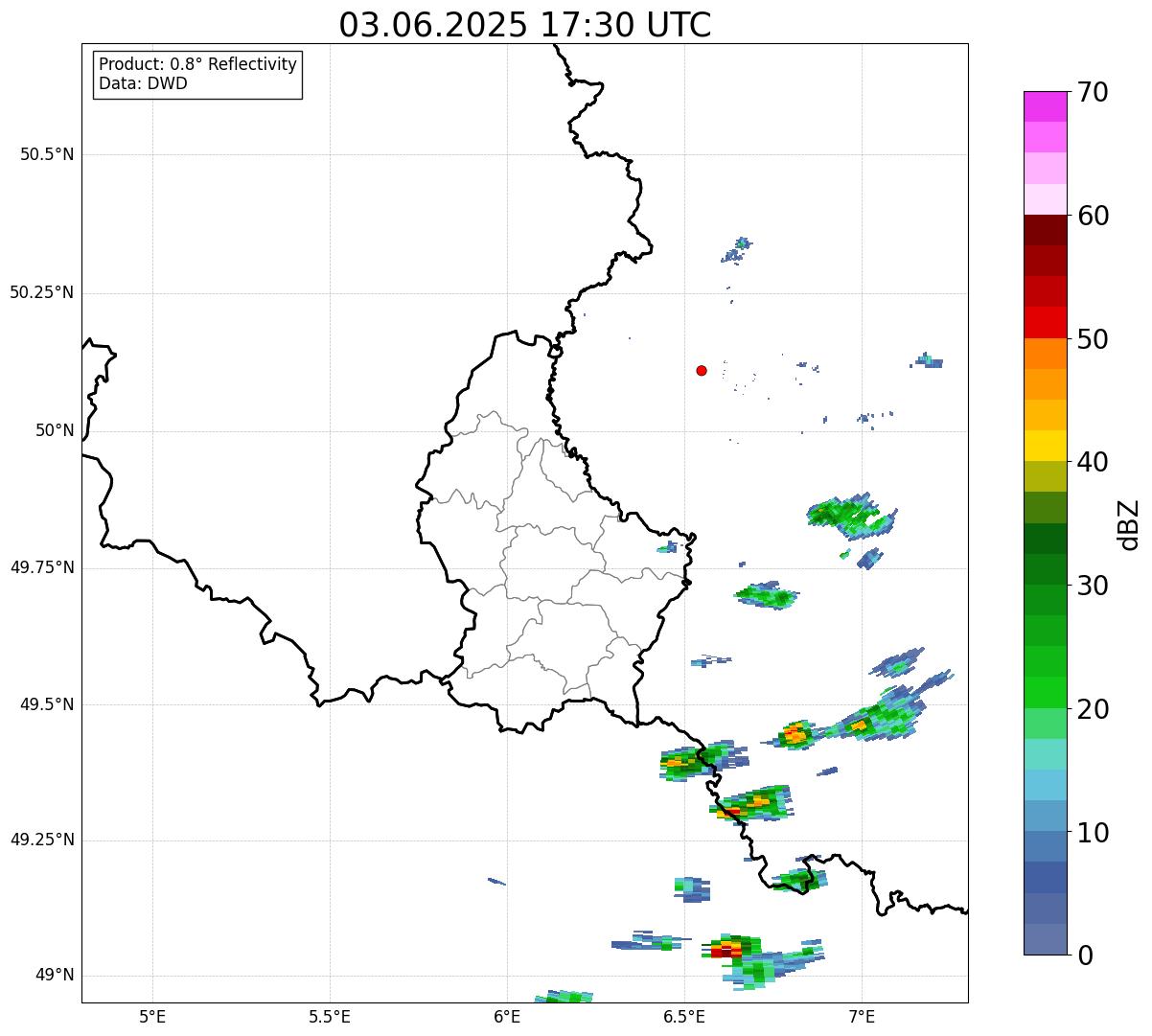The width and height of the screenshot is (1152, 1036).
Task: Click the colorbar label 30
Action: [1094, 586]
